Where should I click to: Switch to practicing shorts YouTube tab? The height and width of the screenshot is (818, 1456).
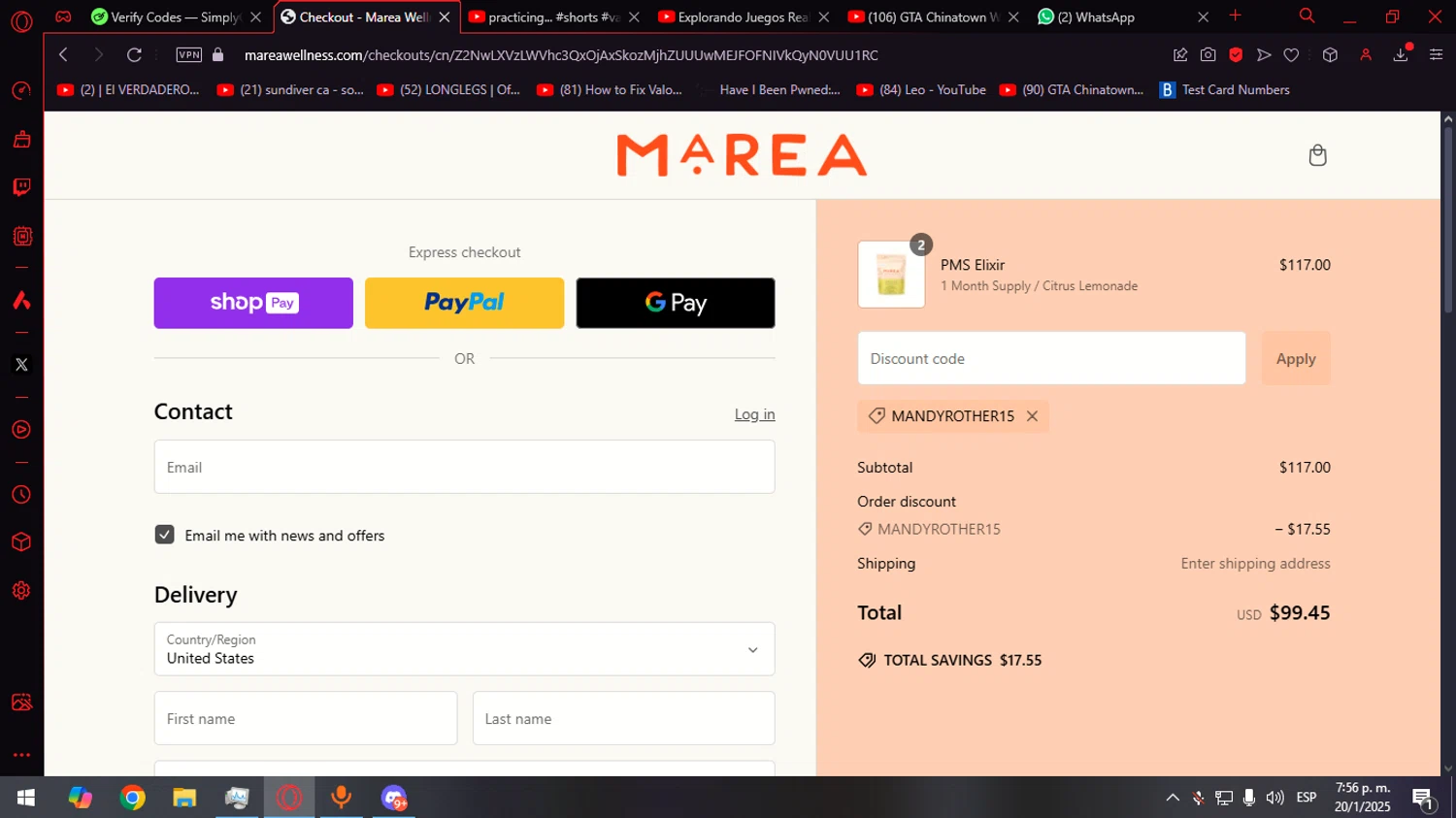553,16
